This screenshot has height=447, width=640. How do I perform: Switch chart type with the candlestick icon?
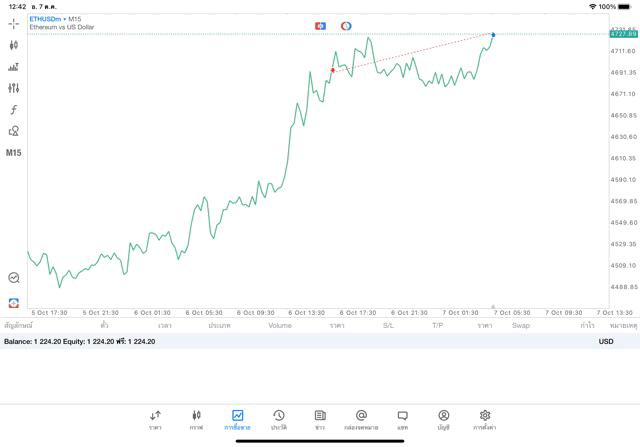(x=14, y=45)
